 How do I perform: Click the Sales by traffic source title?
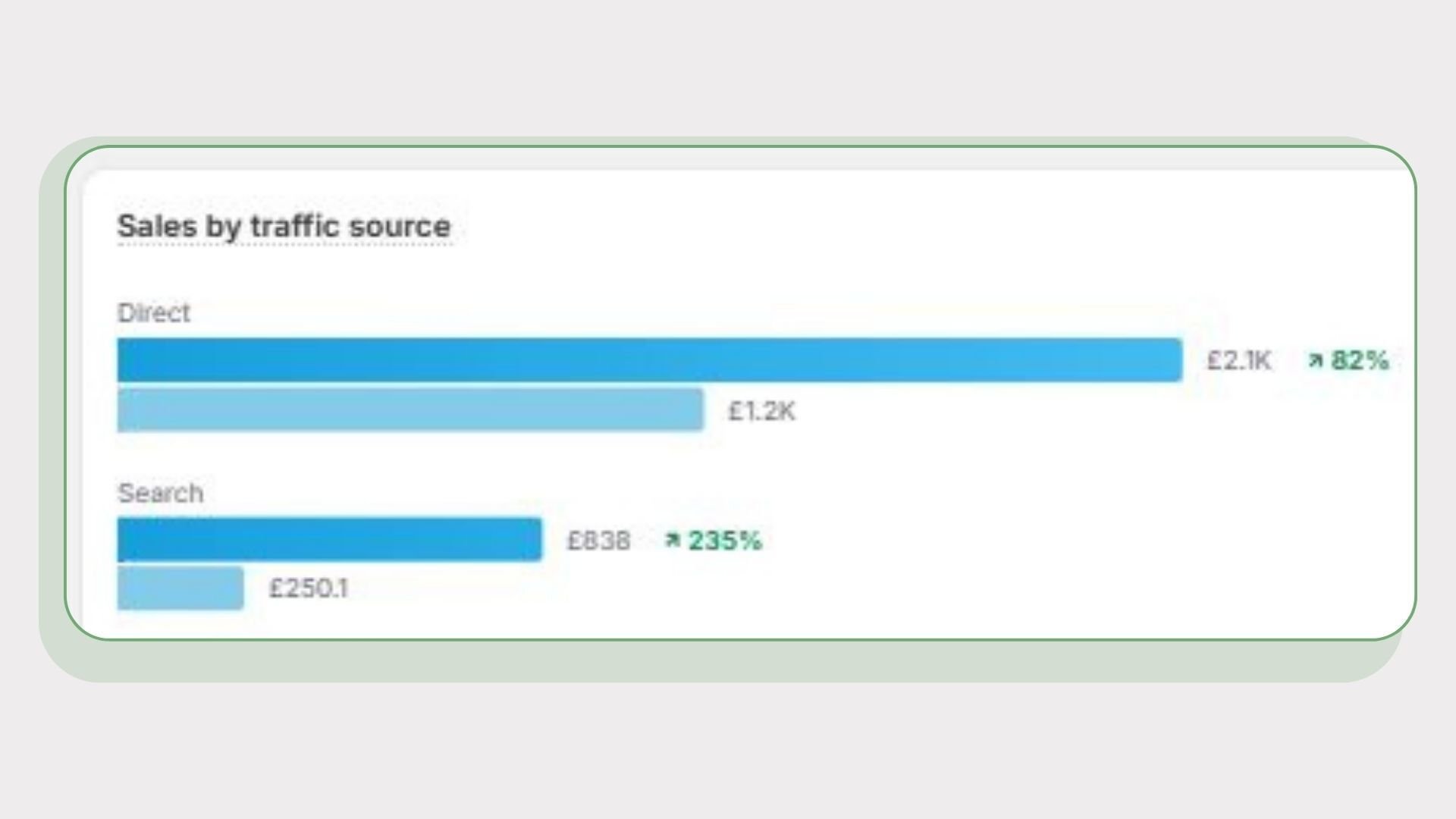click(x=284, y=226)
